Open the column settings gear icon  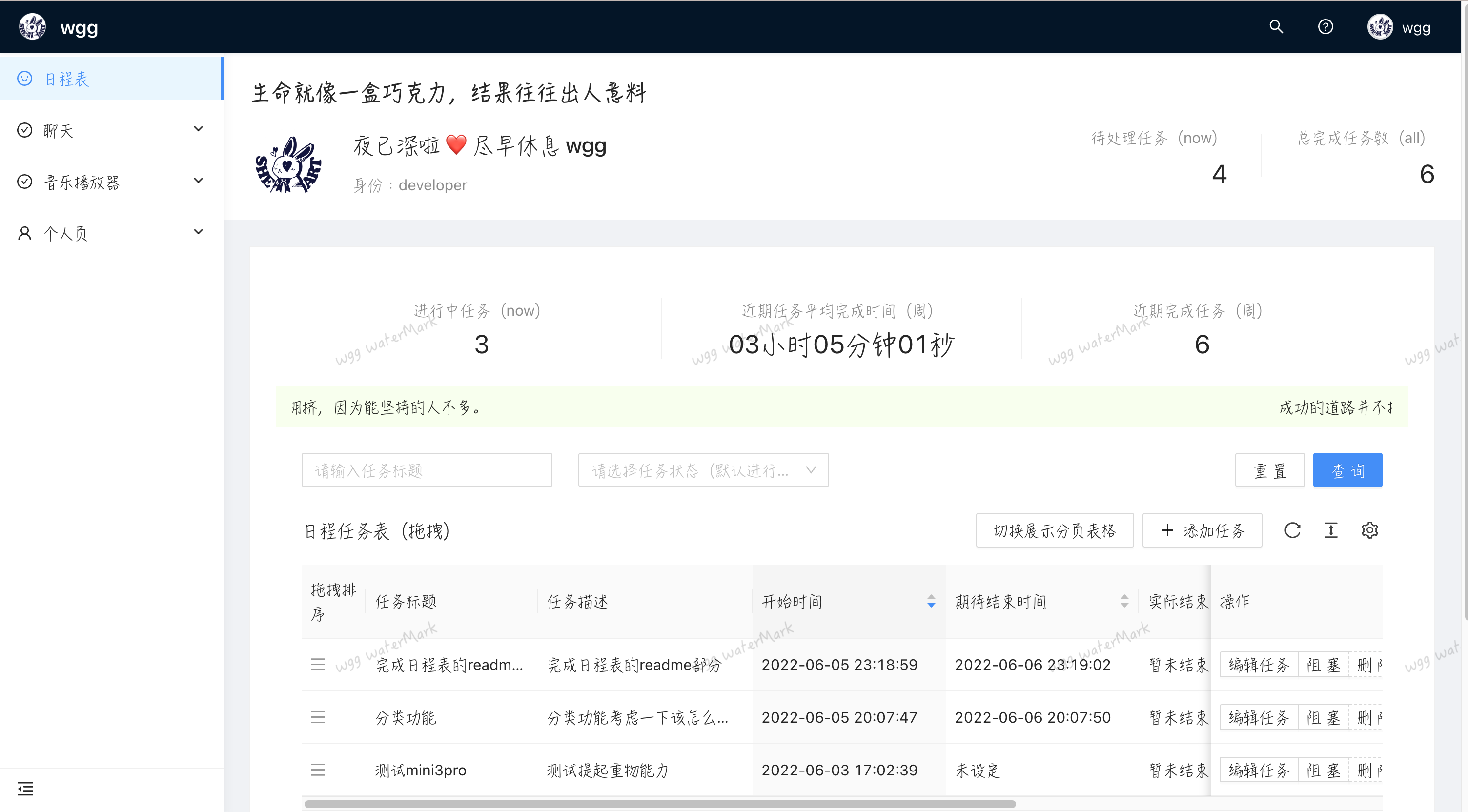pos(1369,530)
